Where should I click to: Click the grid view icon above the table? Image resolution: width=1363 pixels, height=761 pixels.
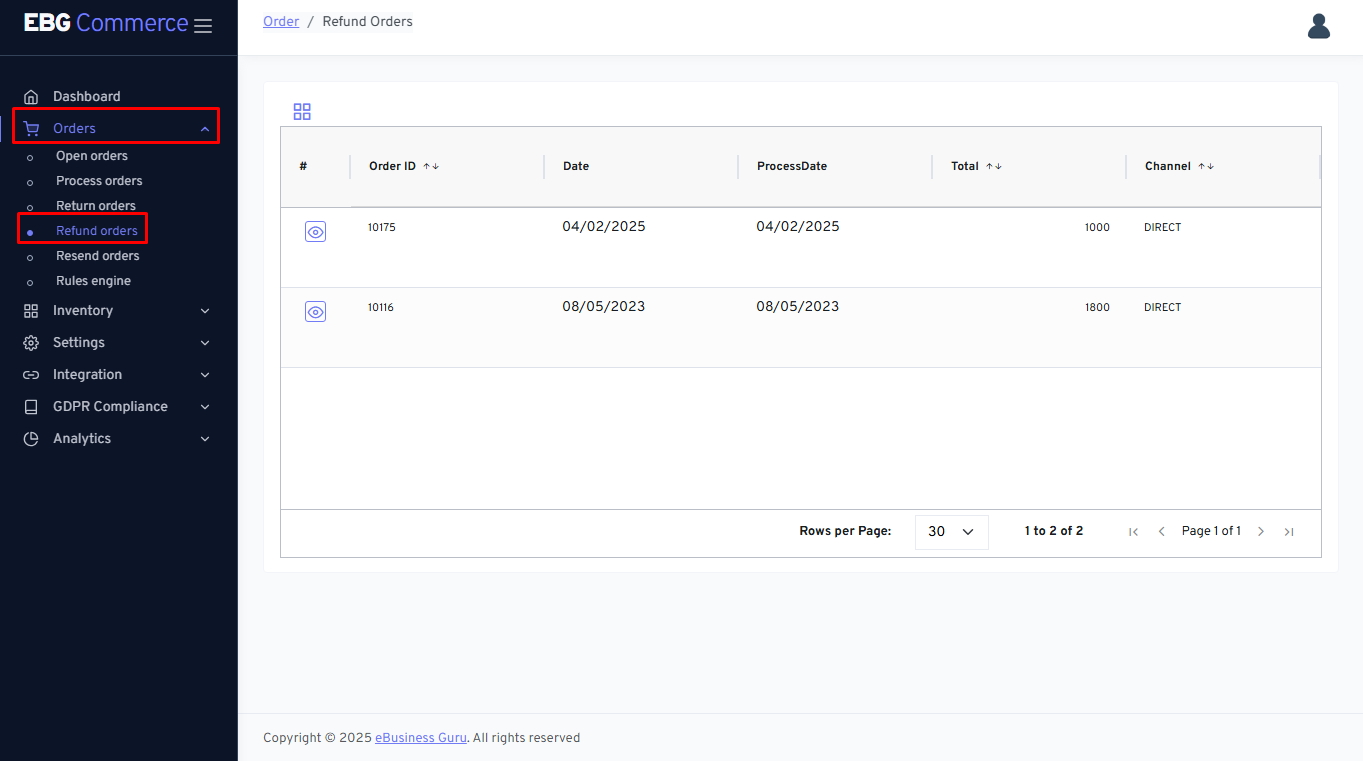pos(302,112)
